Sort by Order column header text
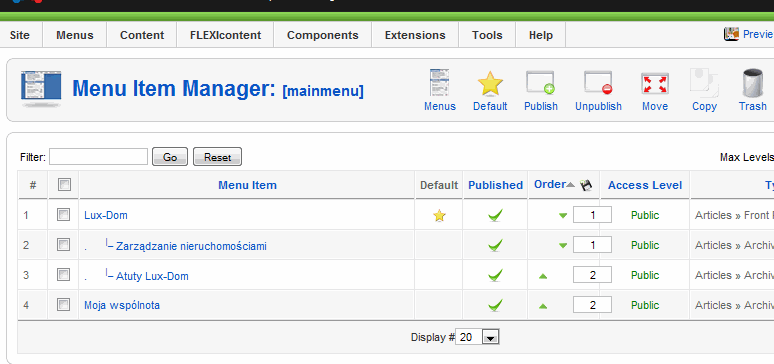 point(549,184)
